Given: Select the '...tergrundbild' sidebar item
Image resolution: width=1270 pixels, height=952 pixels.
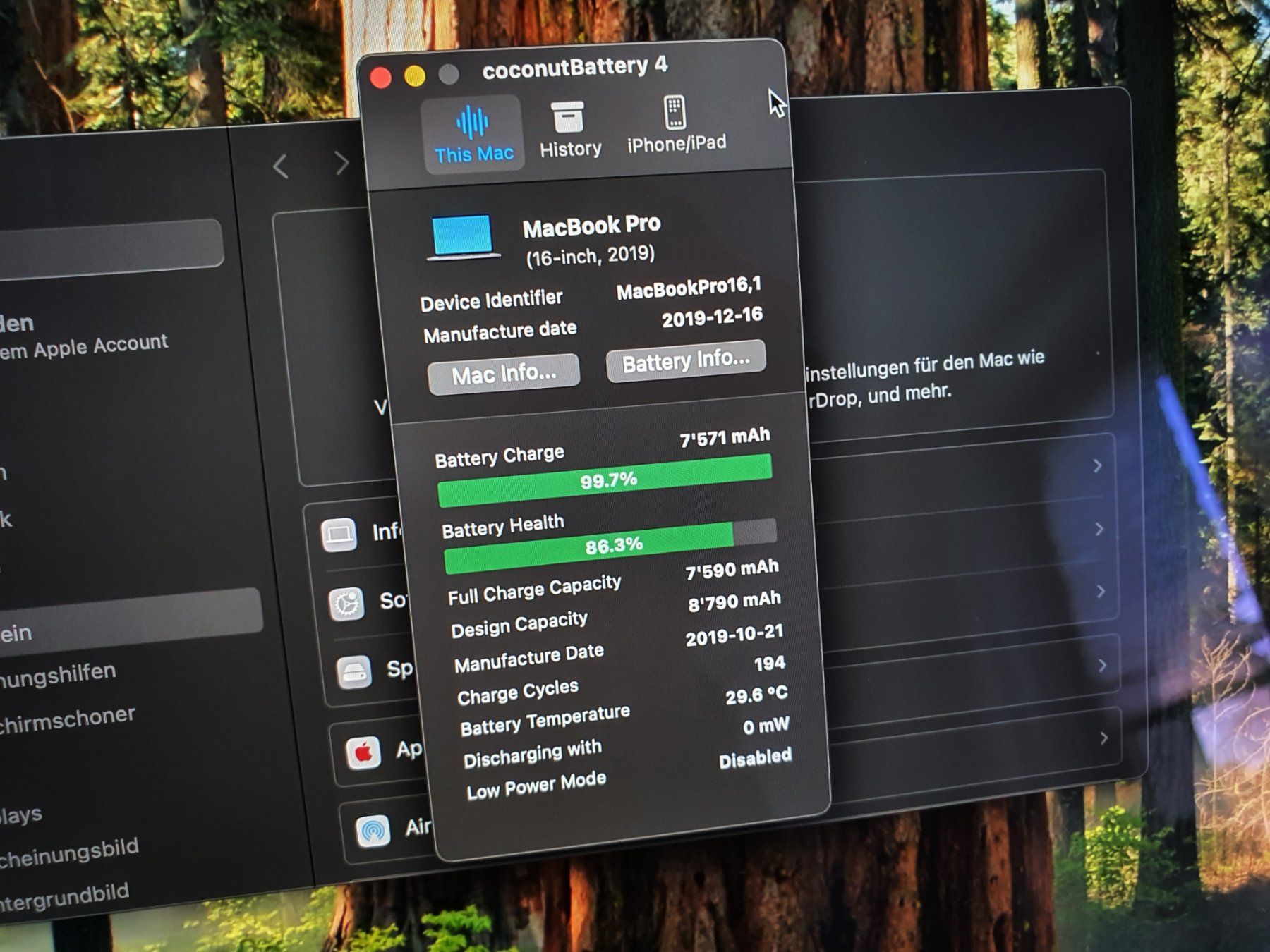Looking at the screenshot, I should tap(64, 898).
